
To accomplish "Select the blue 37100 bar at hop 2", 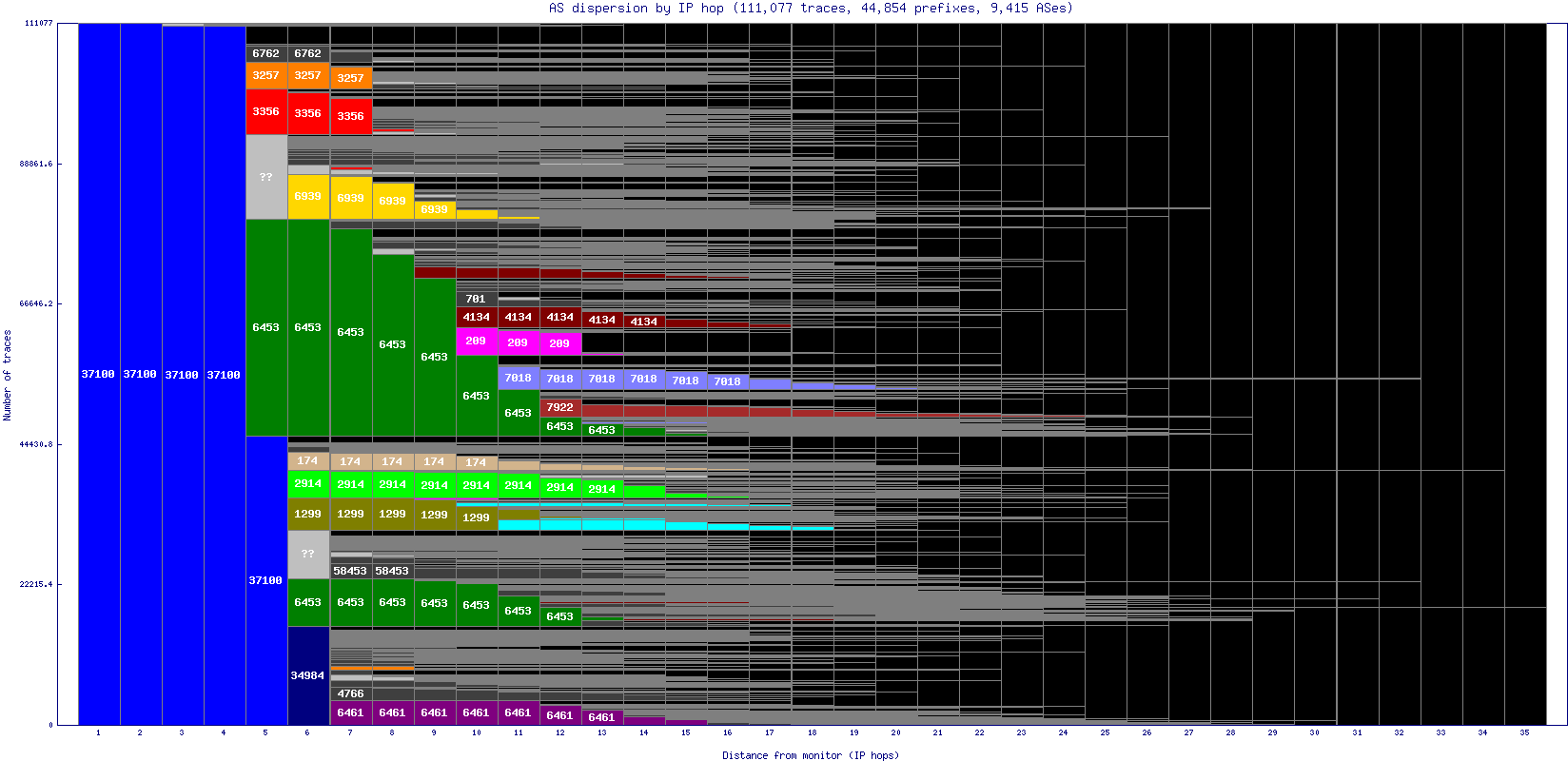I will (141, 375).
